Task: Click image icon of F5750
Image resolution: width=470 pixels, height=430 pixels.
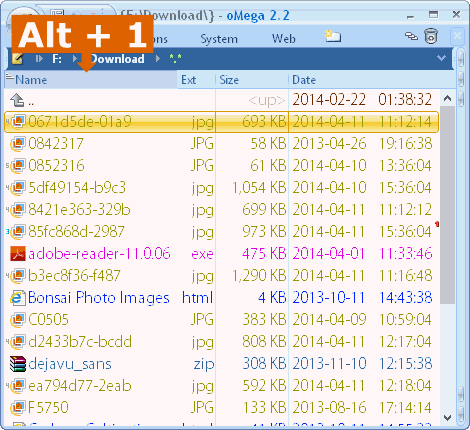Action: coord(18,408)
